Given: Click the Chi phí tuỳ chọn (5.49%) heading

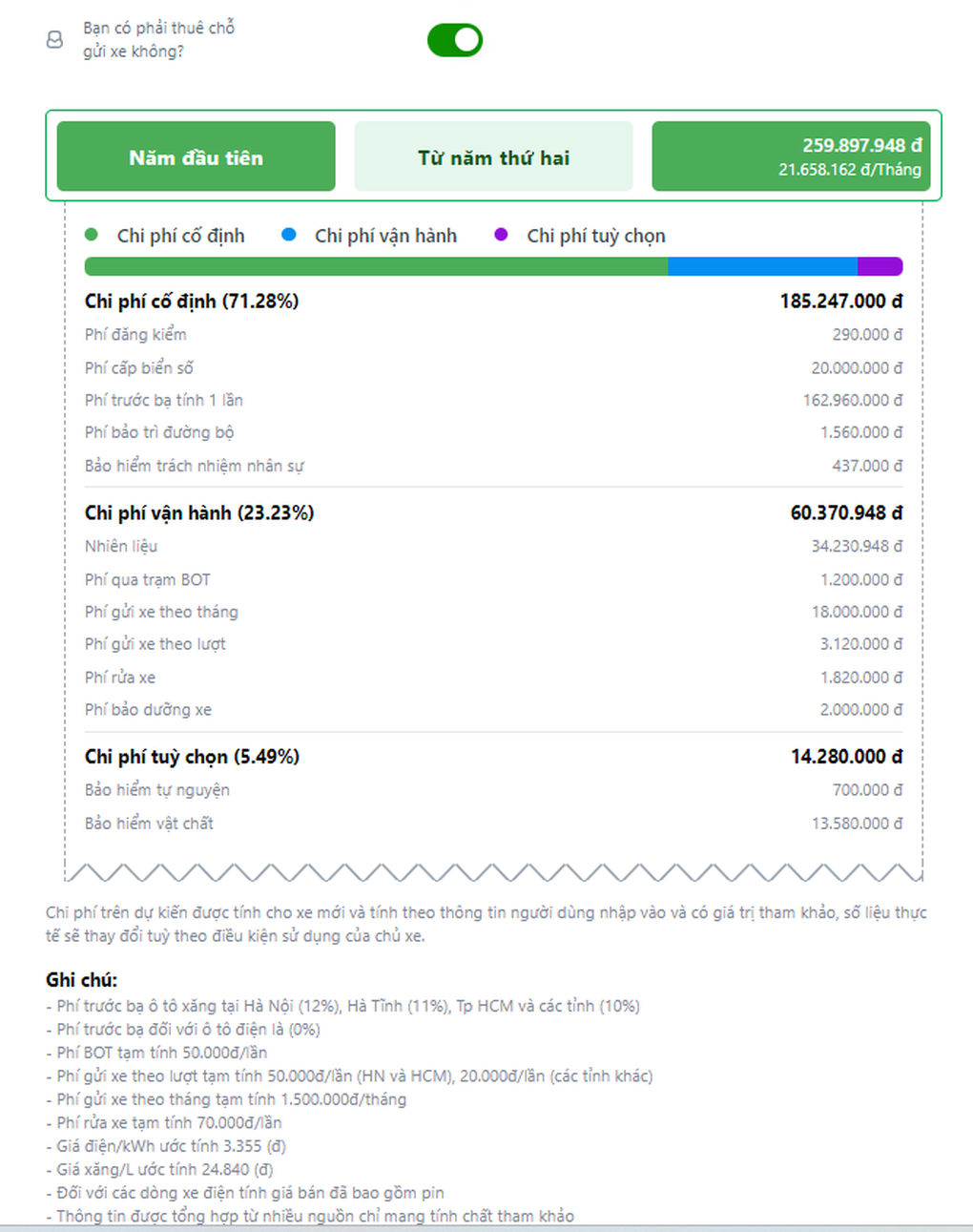Looking at the screenshot, I should (192, 757).
